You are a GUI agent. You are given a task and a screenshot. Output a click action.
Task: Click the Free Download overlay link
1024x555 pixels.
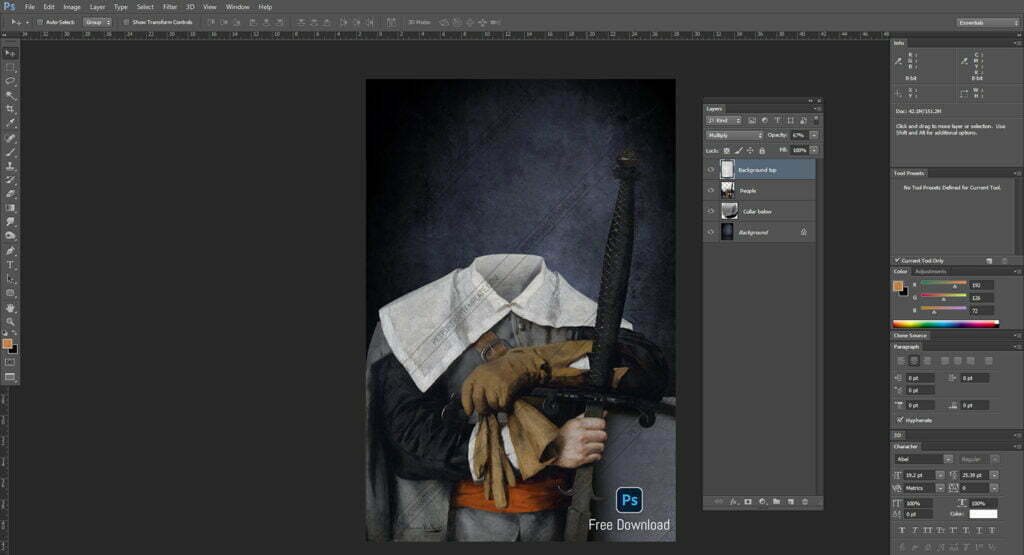[629, 524]
